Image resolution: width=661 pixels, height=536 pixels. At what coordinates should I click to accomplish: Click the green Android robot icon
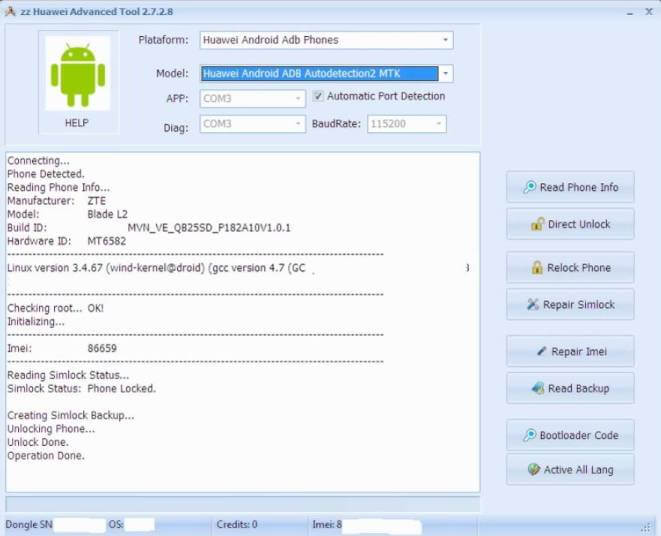pos(78,75)
